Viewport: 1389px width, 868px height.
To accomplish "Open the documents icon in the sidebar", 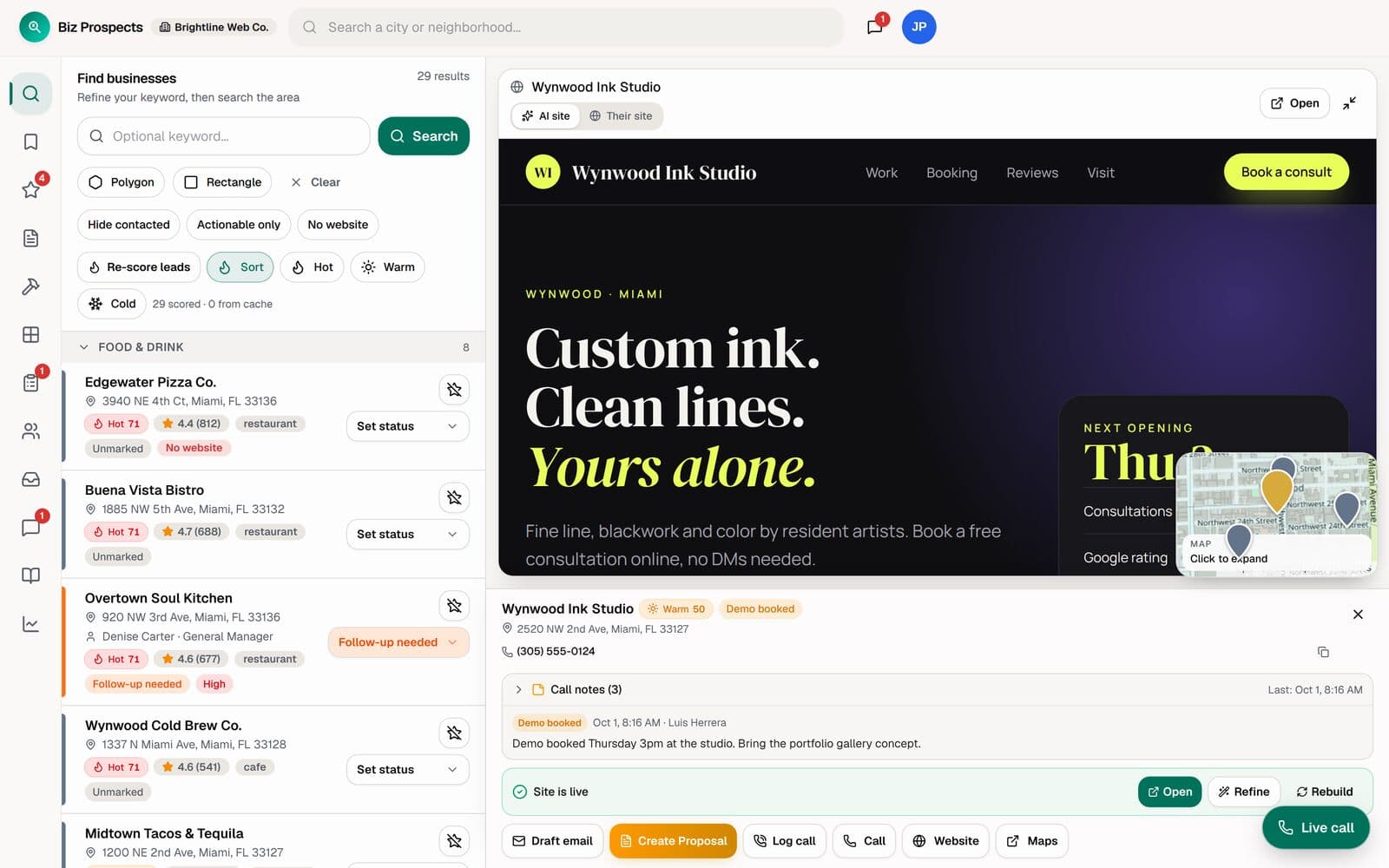I will pos(30,238).
